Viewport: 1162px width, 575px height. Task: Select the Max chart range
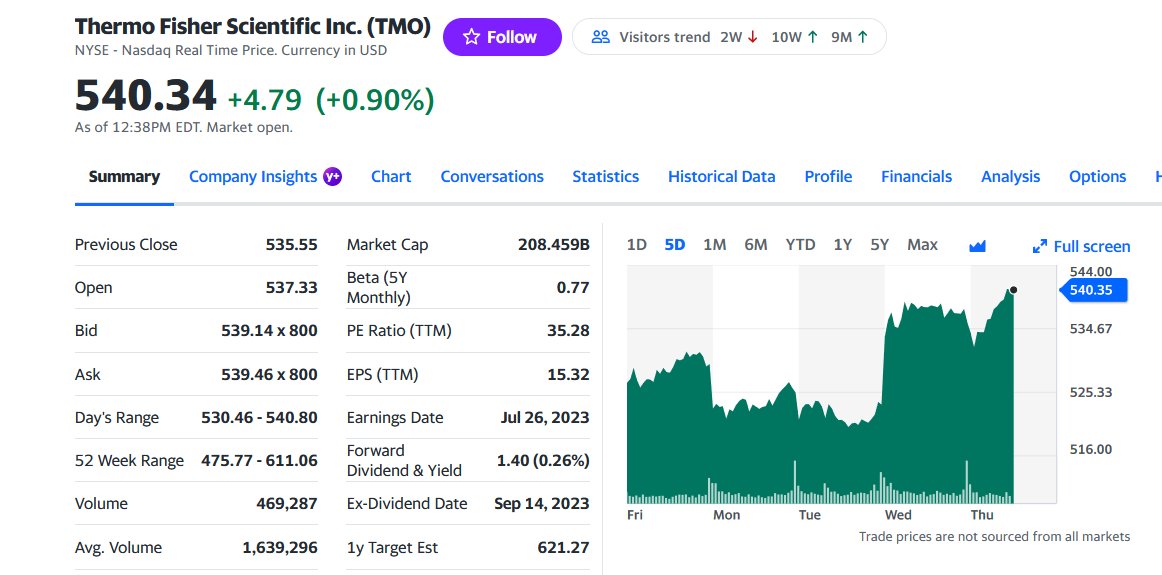pos(923,245)
